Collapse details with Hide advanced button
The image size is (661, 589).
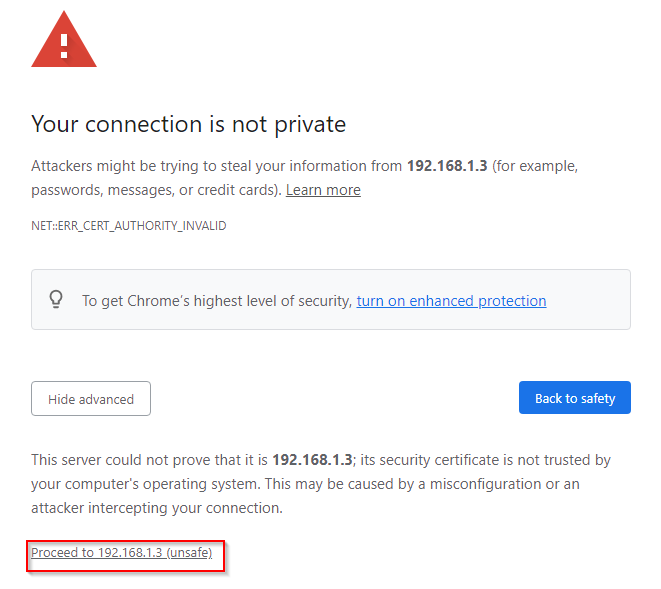[x=91, y=399]
